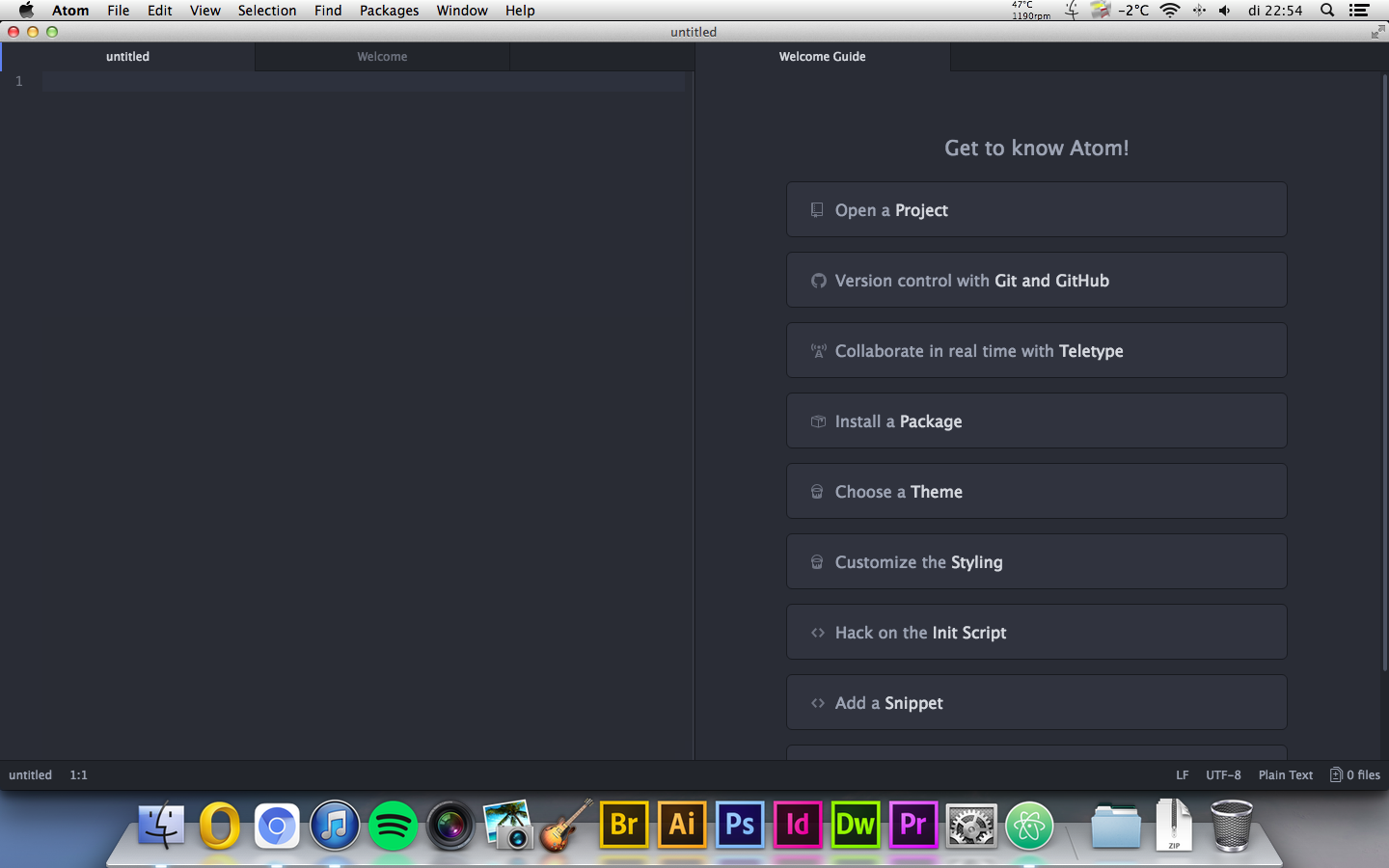Screen dimensions: 1389x868
Task: Expand the Choose a Theme section
Action: pyautogui.click(x=1037, y=491)
